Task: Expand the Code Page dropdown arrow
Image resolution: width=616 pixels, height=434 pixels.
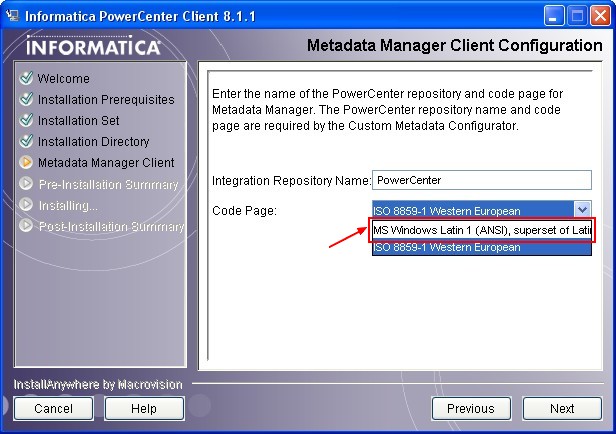Action: click(582, 209)
